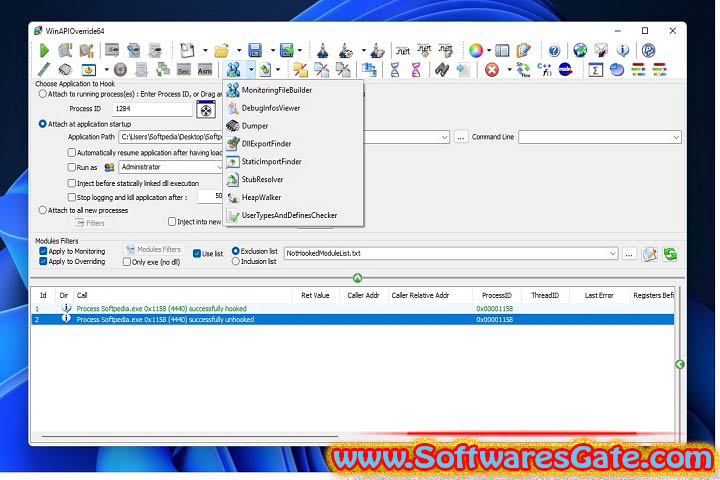Click the envelope mail icon in toolbar
Image resolution: width=720 pixels, height=480 pixels.
tap(601, 51)
